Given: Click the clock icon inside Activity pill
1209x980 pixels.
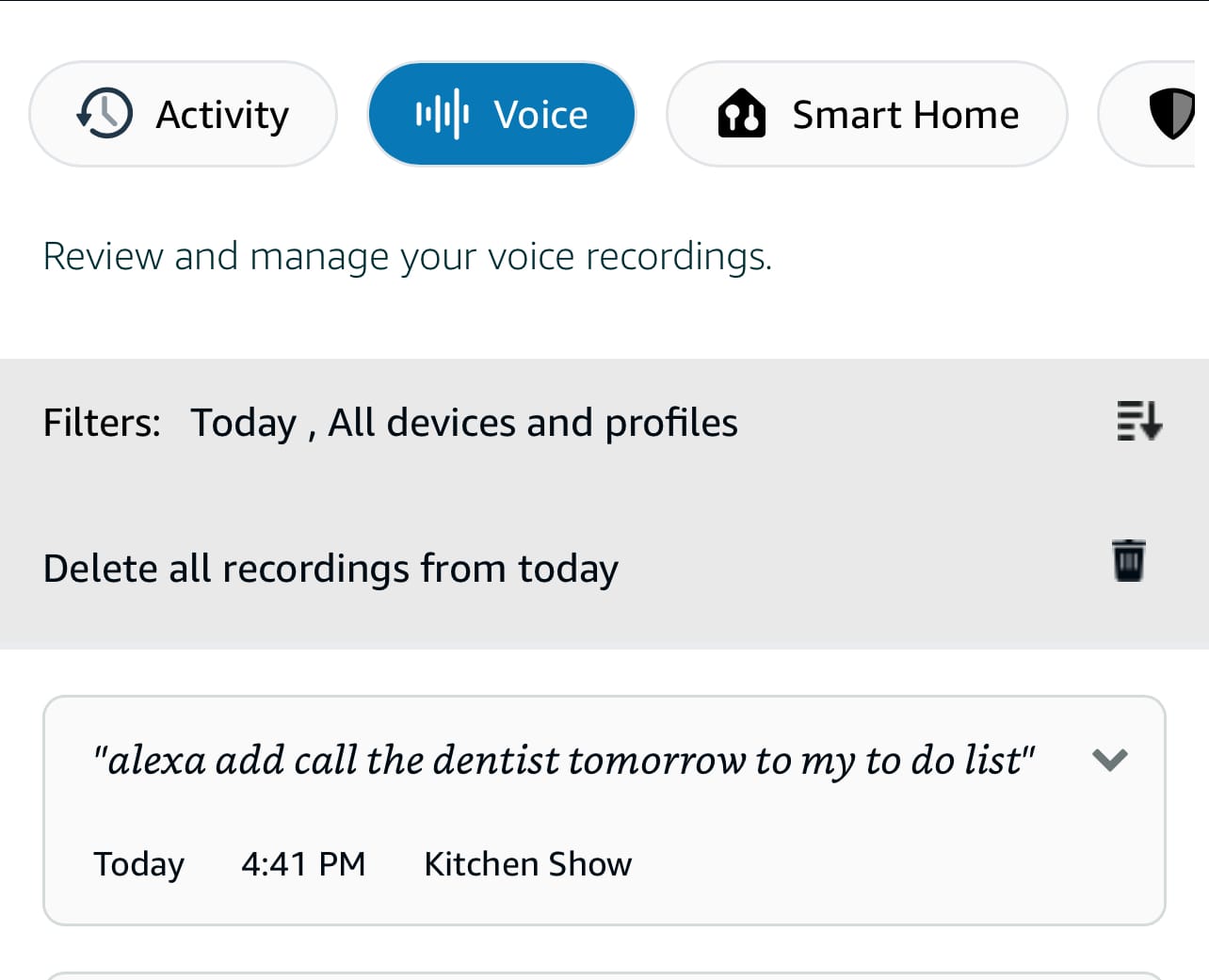Looking at the screenshot, I should pos(104,113).
